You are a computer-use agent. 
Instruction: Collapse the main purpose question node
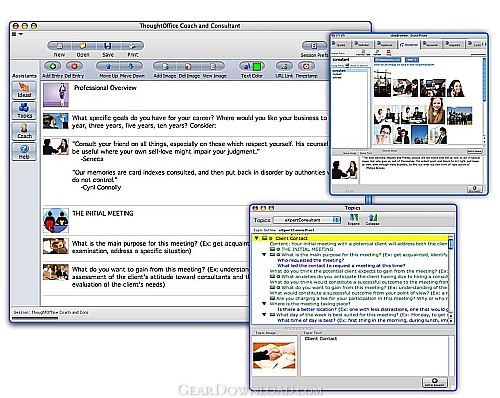click(264, 255)
